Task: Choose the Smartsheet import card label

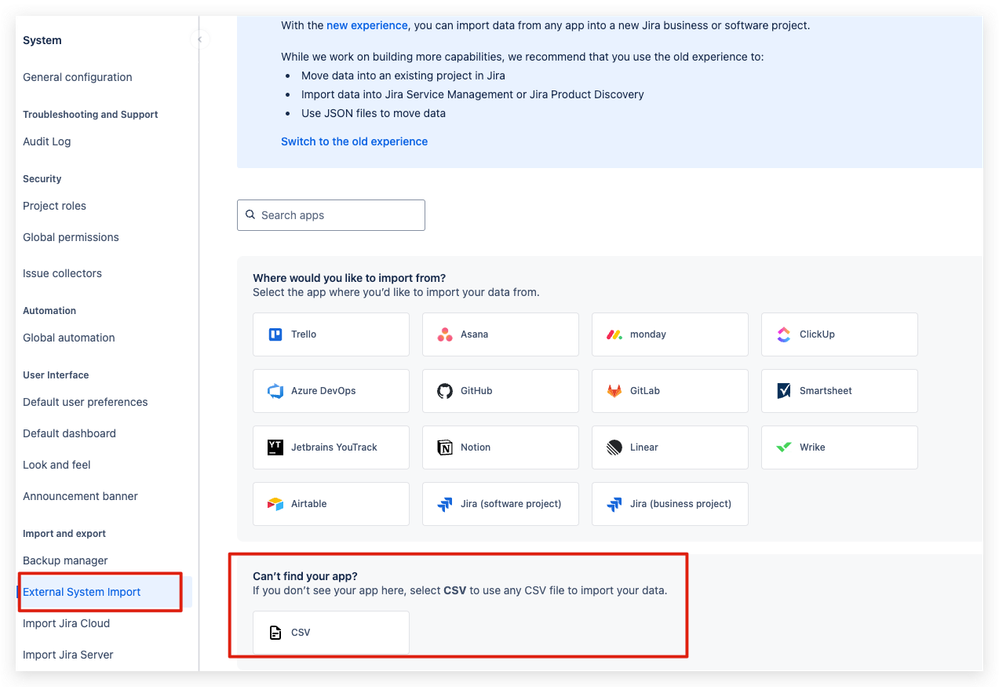Action: [826, 391]
